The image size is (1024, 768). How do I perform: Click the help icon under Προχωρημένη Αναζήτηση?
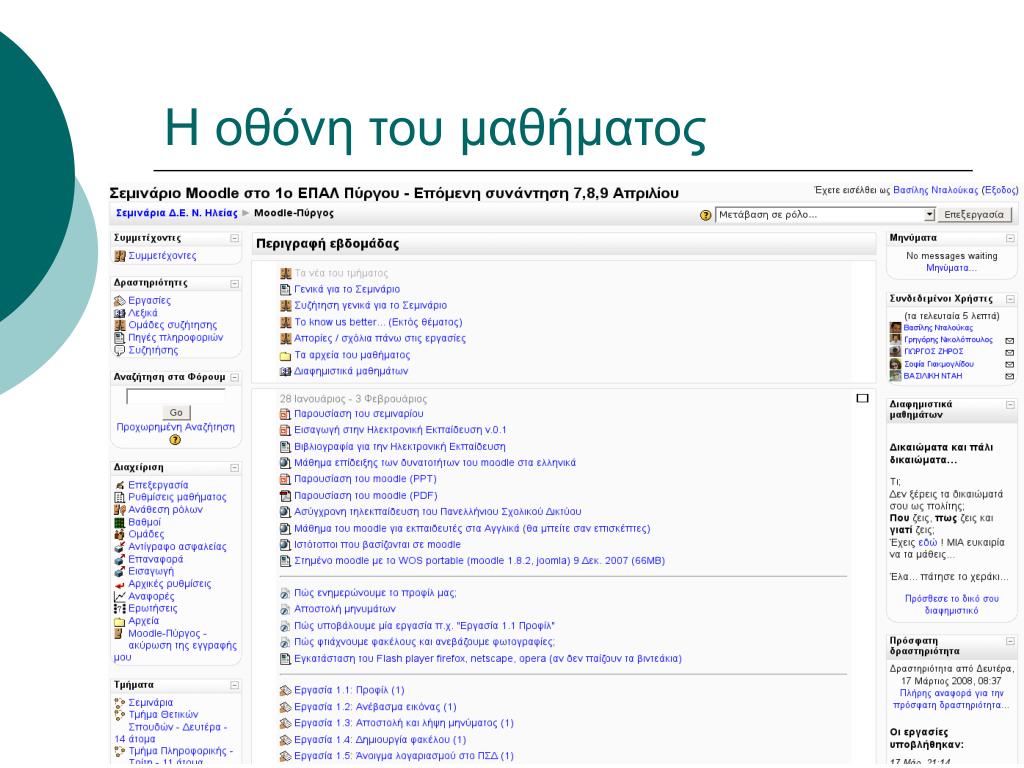click(x=176, y=440)
